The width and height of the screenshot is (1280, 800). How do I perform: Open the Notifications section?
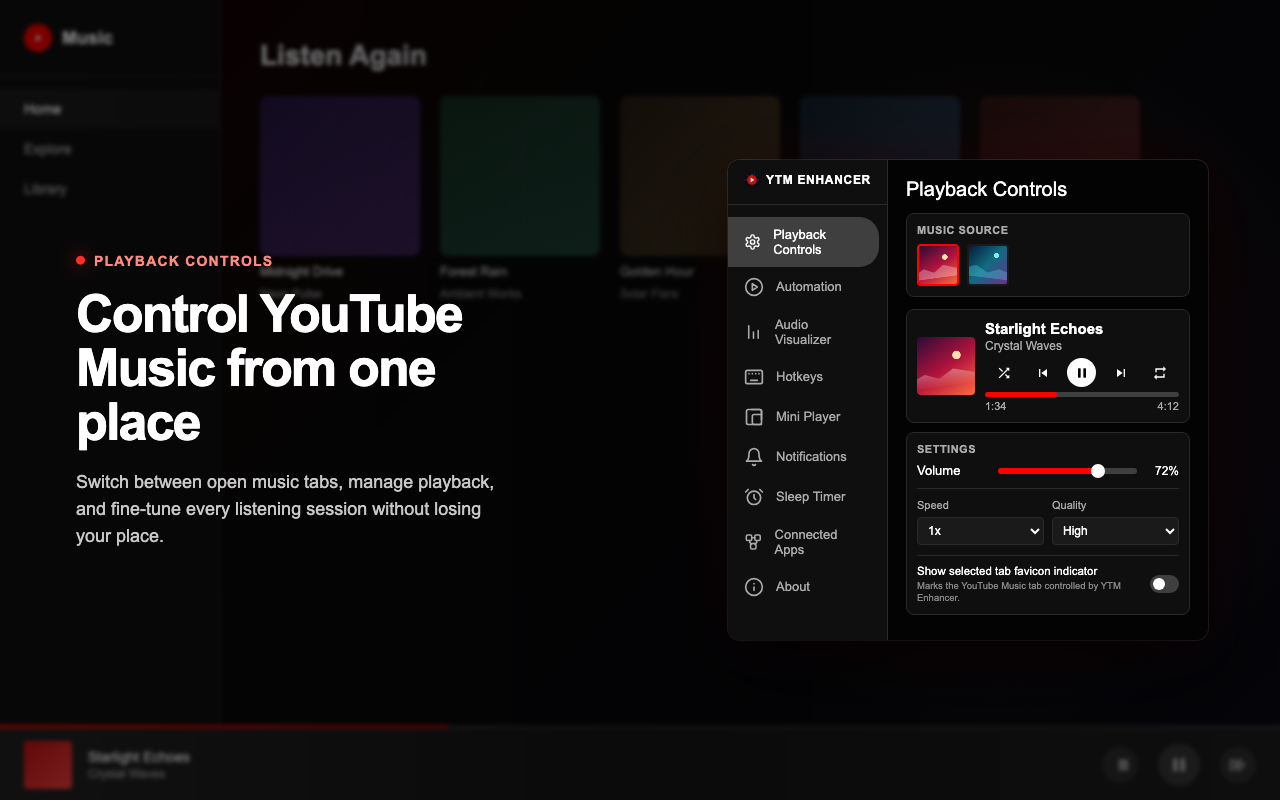pos(803,457)
